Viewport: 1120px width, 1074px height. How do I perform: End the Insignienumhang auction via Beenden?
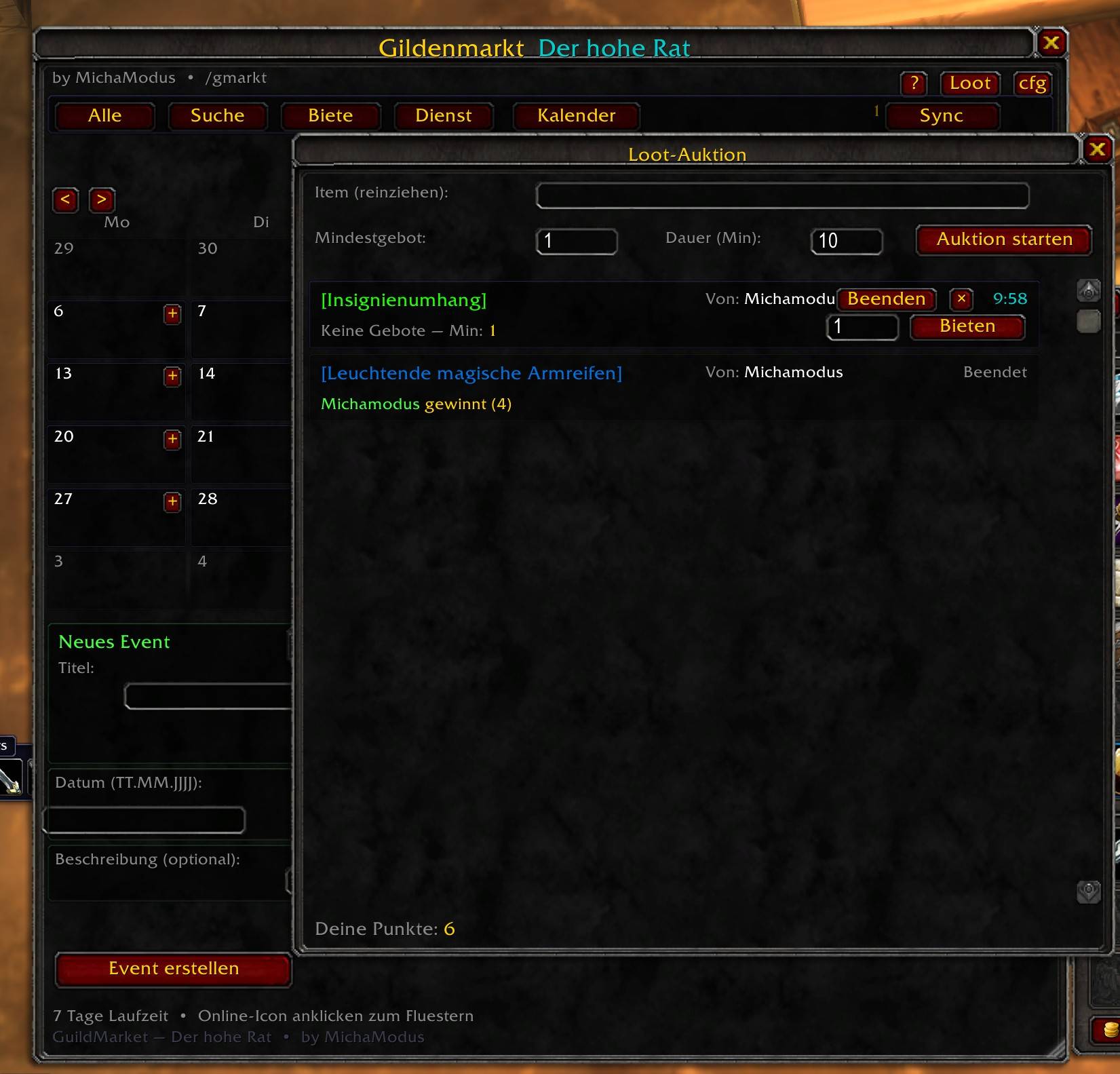(x=887, y=299)
